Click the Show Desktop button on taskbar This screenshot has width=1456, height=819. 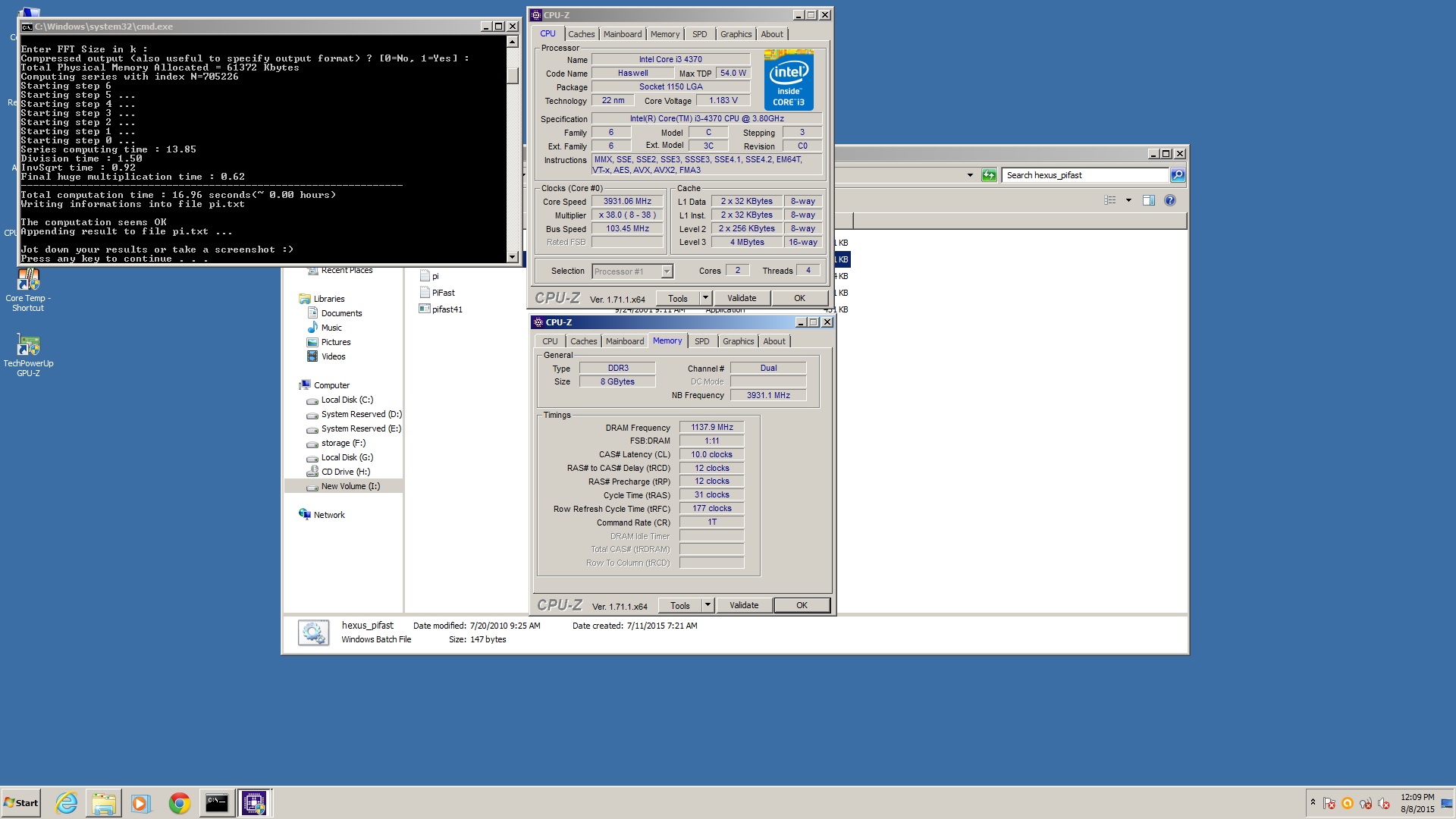click(1448, 803)
